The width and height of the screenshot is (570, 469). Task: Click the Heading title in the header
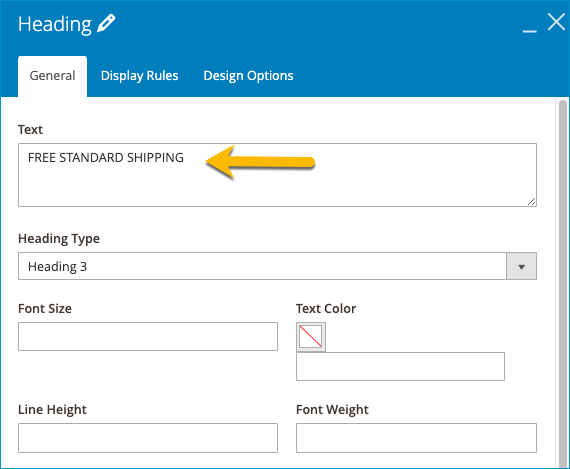pyautogui.click(x=55, y=24)
